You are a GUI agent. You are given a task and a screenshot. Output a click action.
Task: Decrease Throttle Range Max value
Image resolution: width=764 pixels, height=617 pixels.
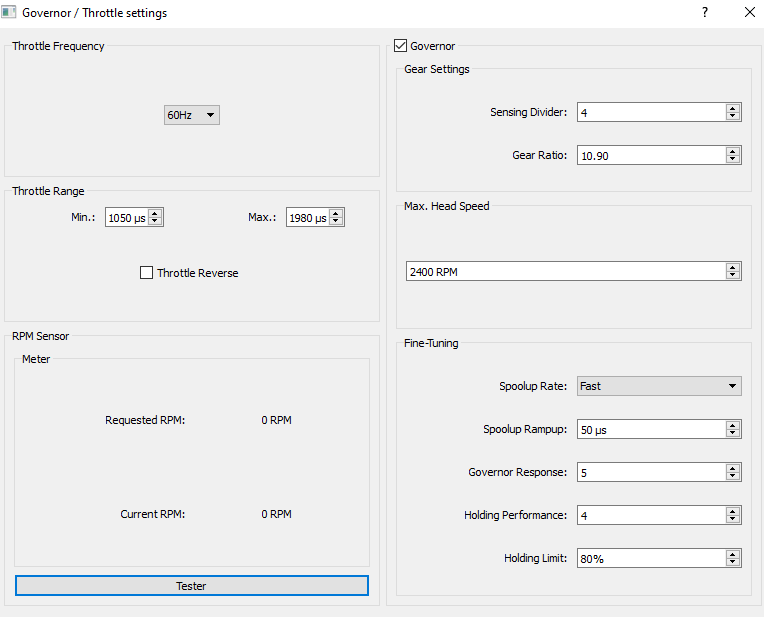337,222
